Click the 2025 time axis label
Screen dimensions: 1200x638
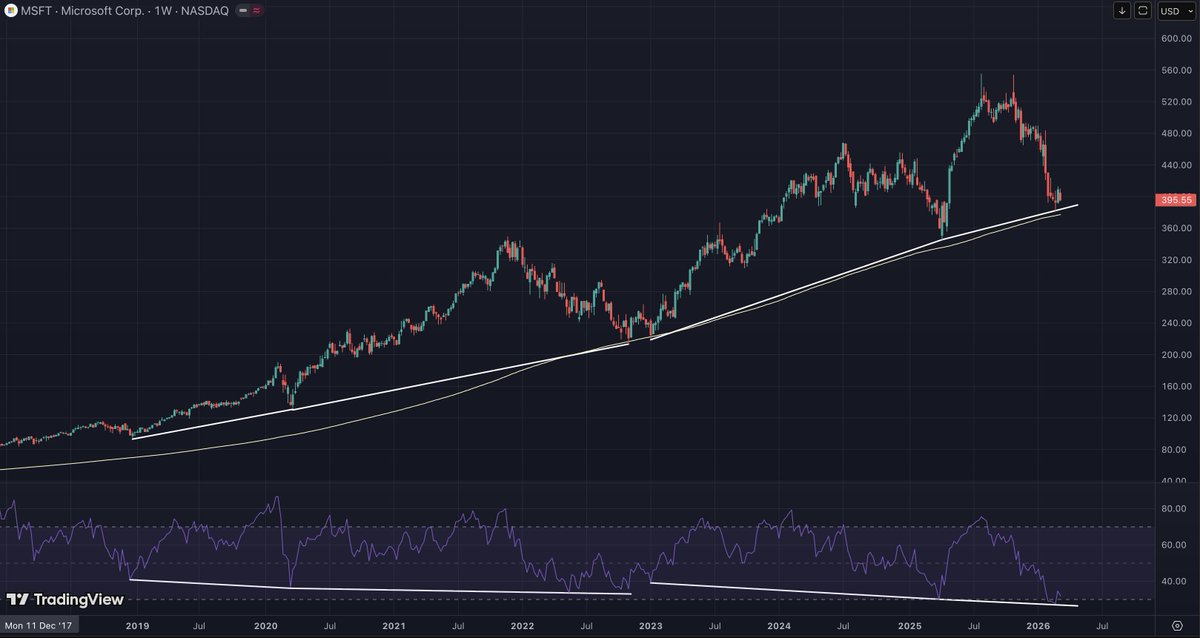point(908,625)
